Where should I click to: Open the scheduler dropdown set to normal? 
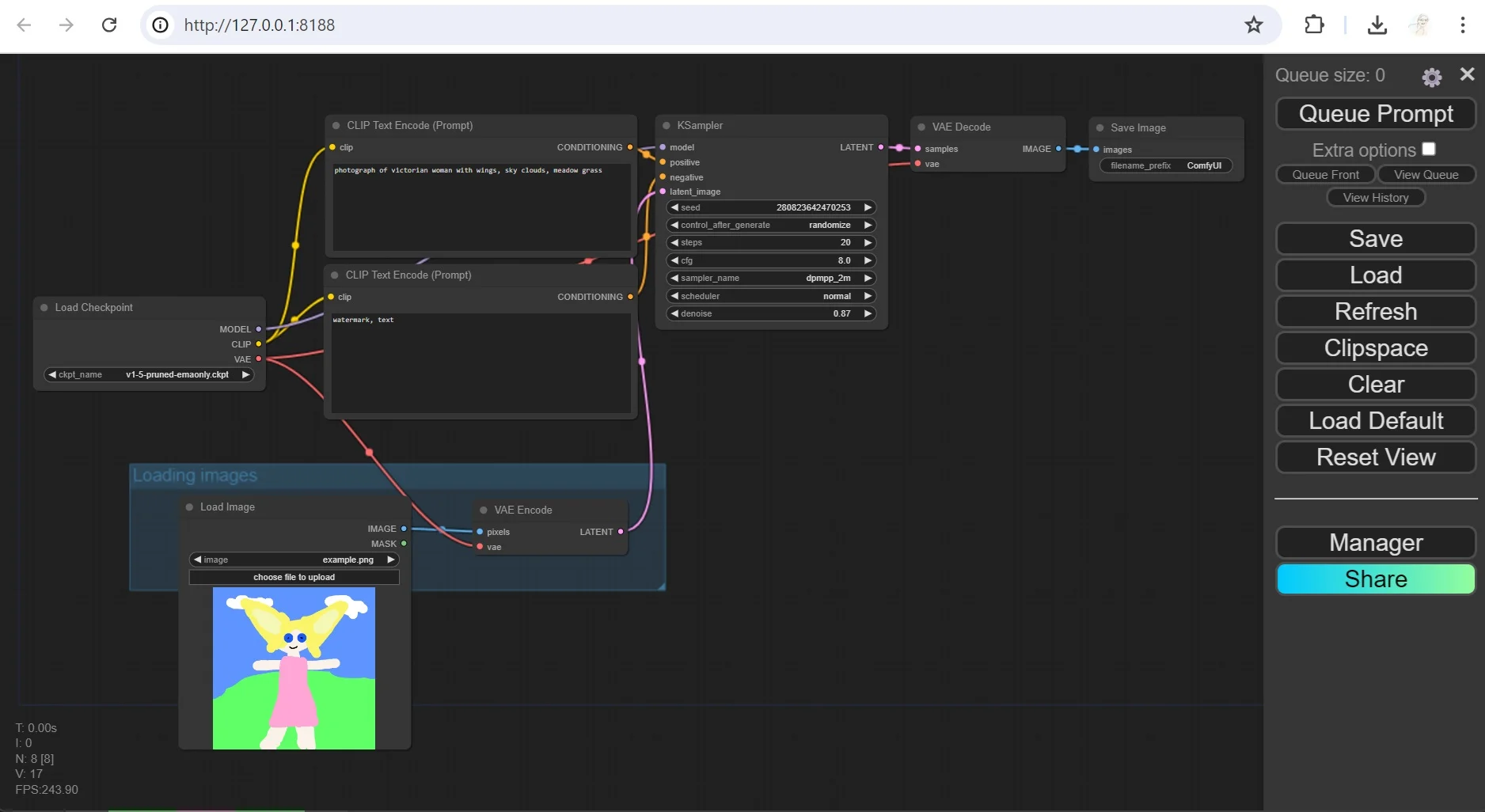pos(770,296)
